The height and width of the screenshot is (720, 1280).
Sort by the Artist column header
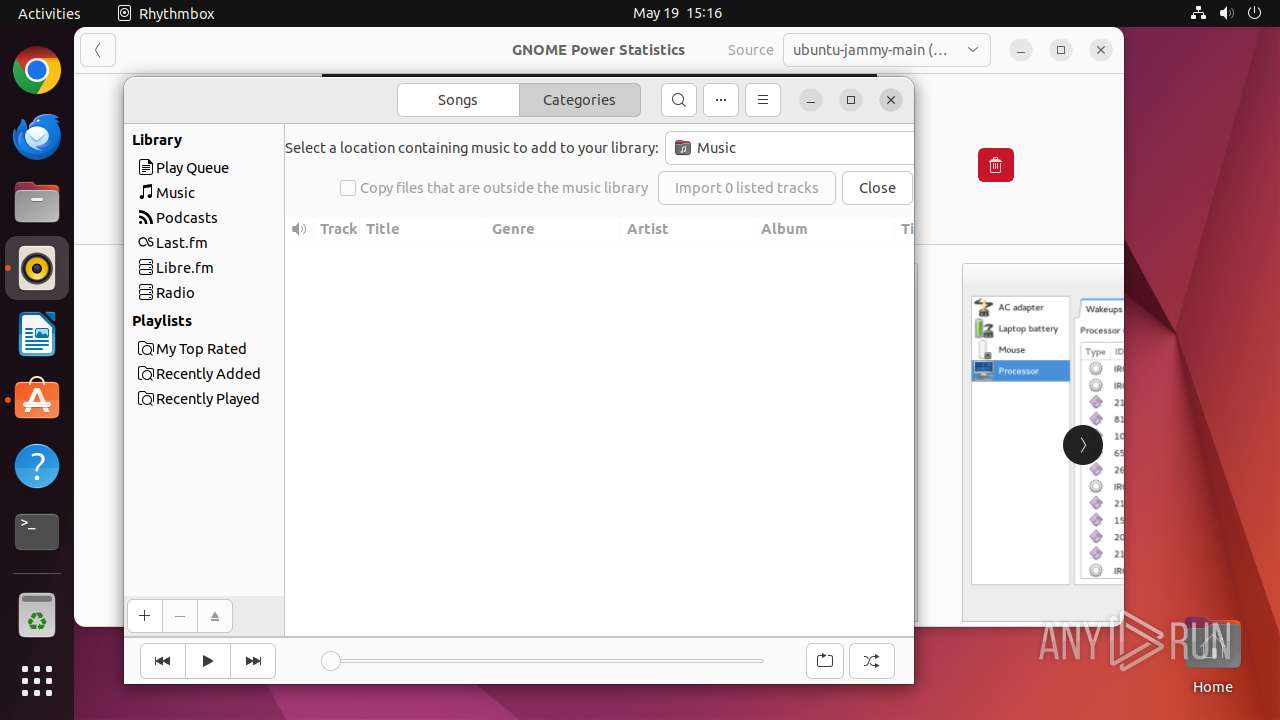click(x=689, y=229)
